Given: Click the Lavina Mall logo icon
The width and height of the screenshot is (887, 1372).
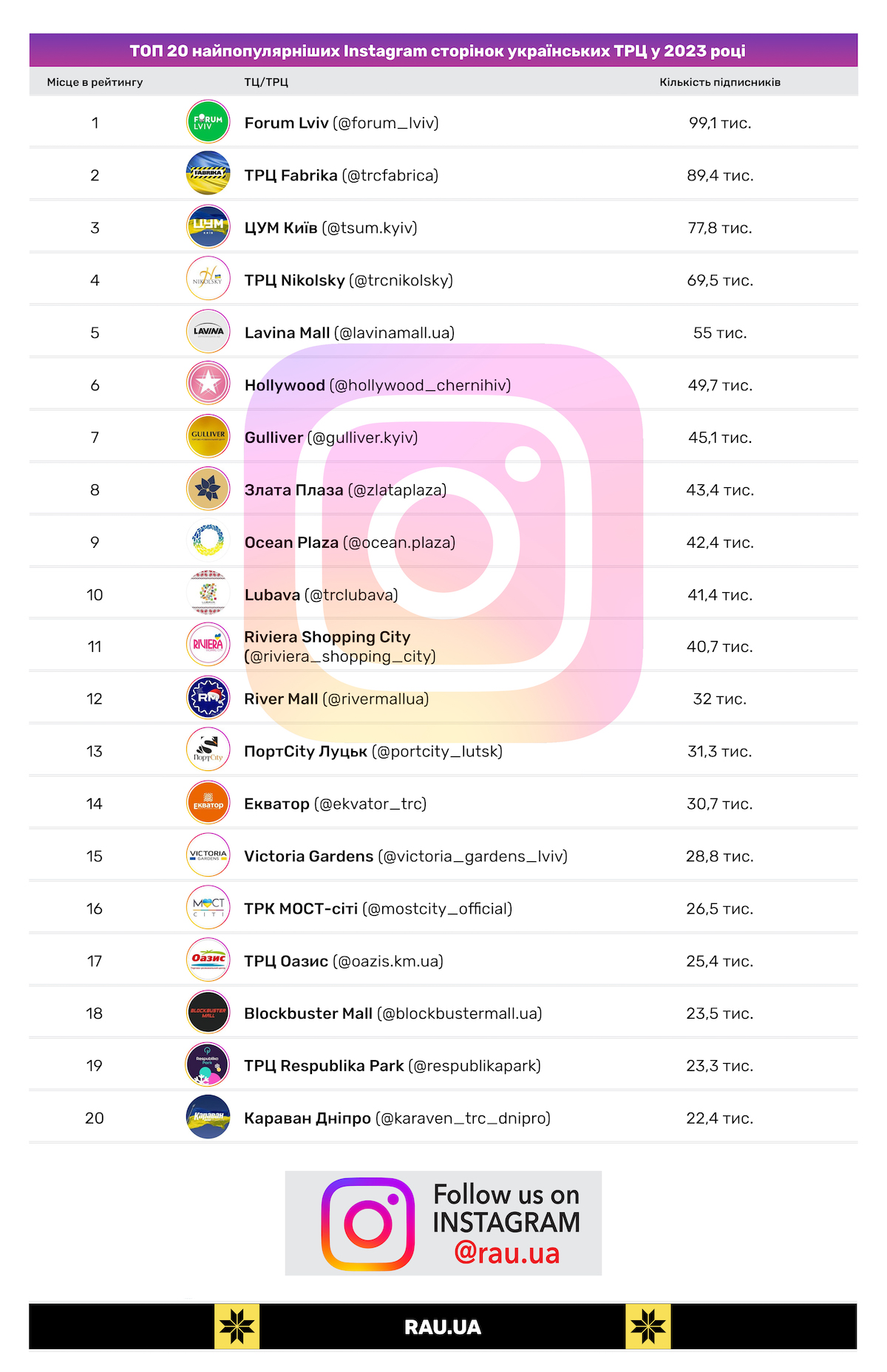Looking at the screenshot, I should tap(208, 332).
